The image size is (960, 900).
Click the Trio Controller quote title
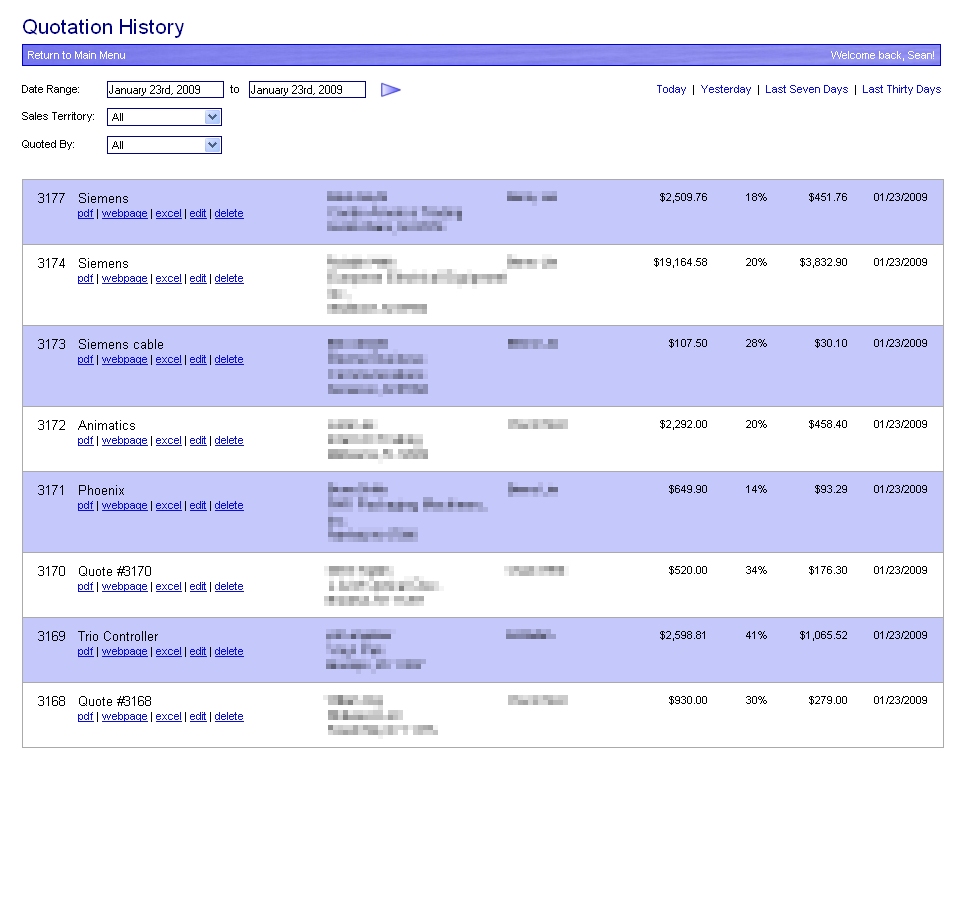[x=118, y=637]
